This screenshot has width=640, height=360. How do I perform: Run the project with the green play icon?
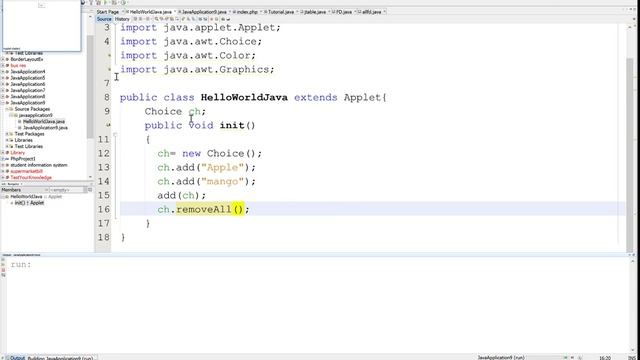point(106,2)
